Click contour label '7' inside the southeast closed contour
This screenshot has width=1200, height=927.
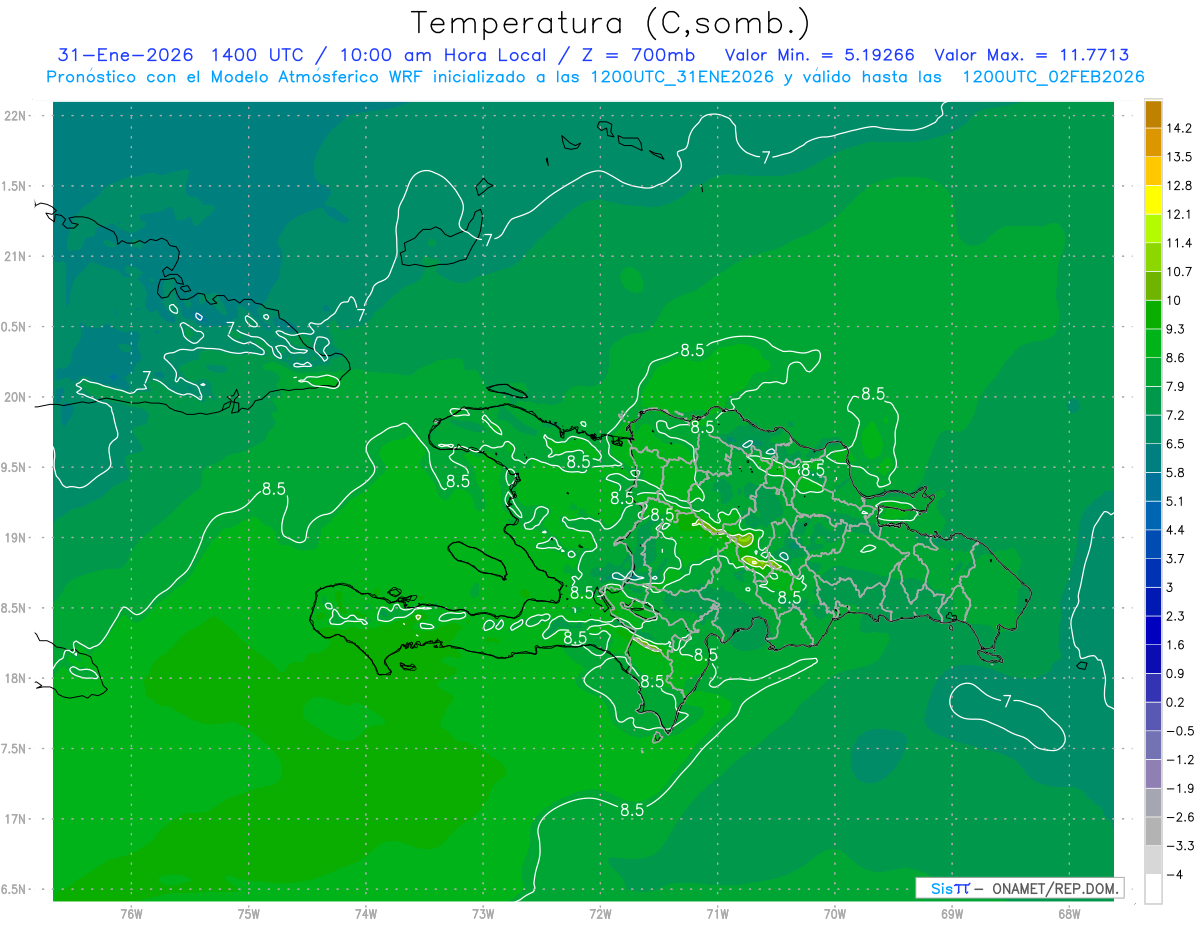(1006, 701)
